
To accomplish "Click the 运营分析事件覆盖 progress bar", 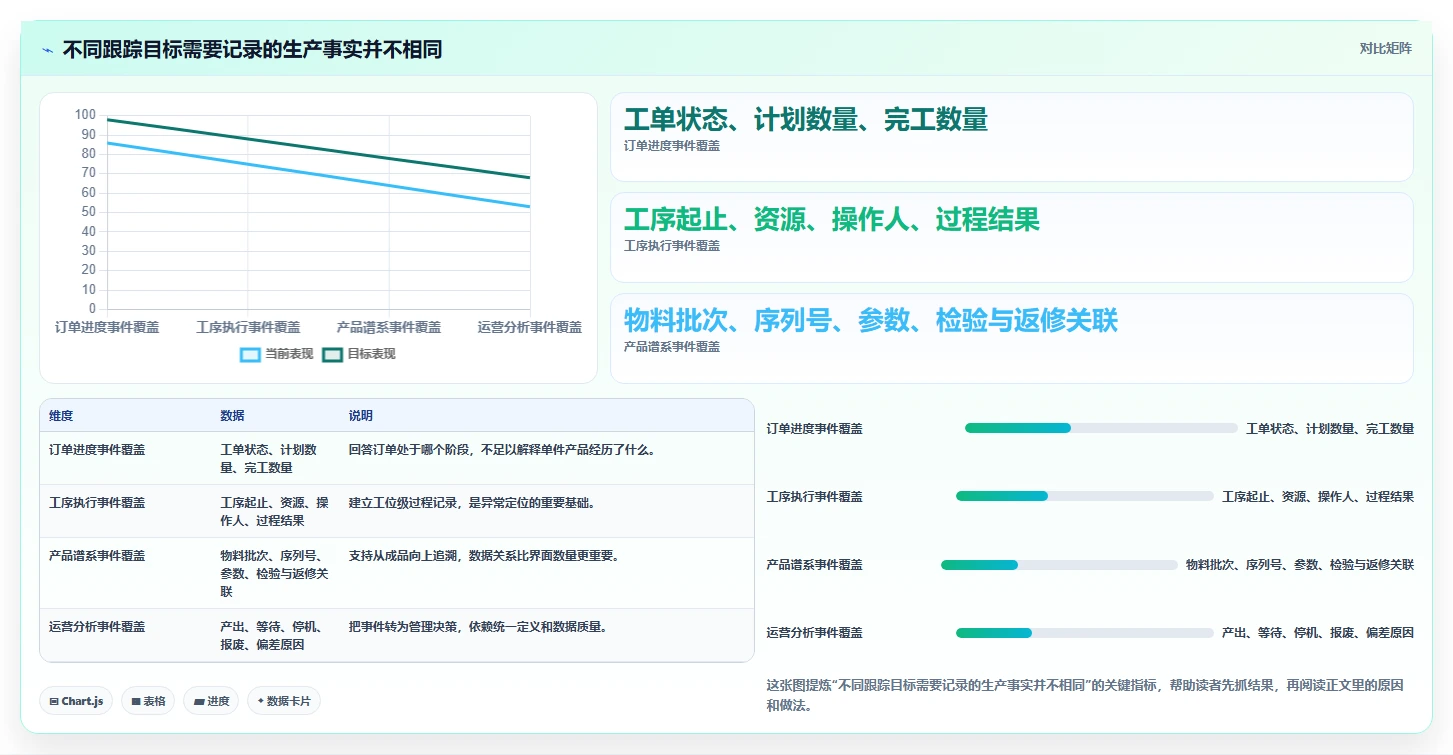I will (x=1085, y=633).
